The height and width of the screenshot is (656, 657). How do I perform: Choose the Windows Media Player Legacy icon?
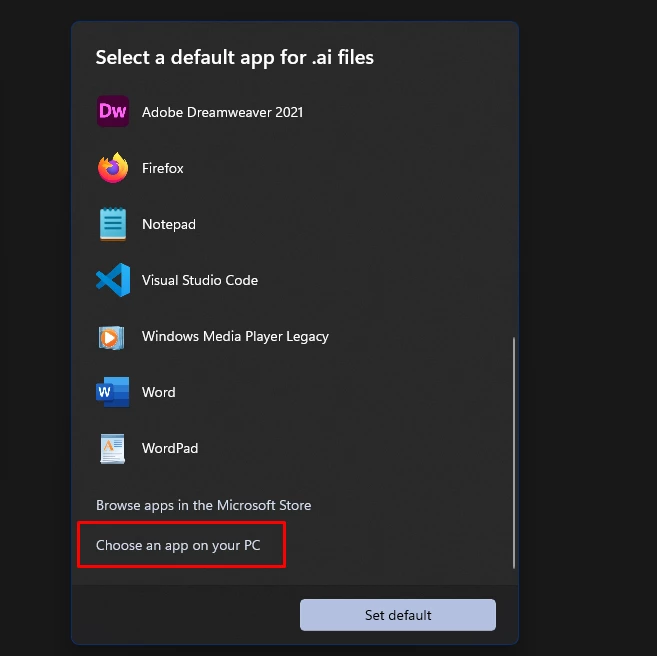[111, 337]
